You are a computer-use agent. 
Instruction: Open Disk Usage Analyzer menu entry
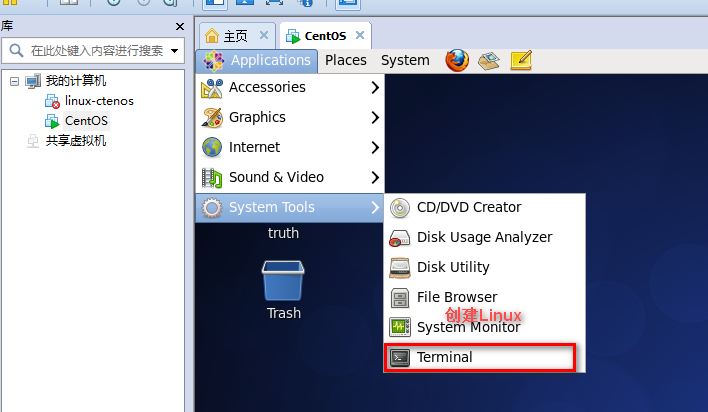click(484, 237)
